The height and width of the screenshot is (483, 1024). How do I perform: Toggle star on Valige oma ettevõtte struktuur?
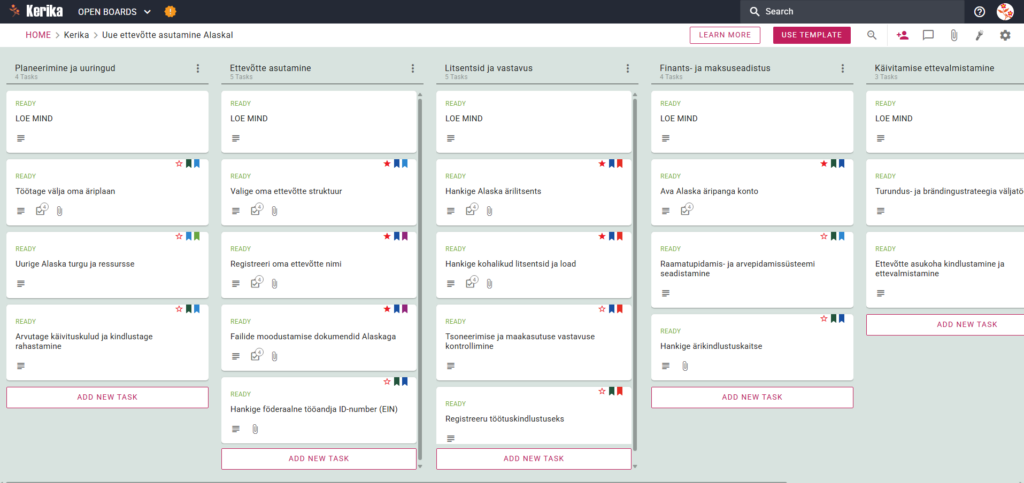pos(387,164)
